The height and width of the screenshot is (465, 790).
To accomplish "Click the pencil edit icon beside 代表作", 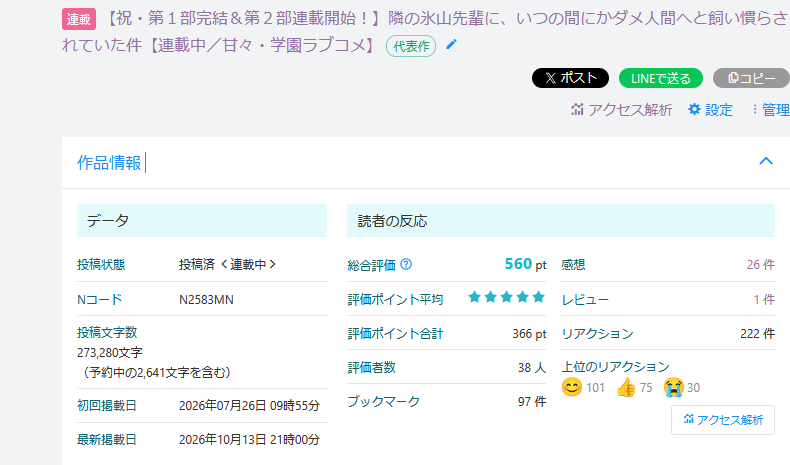I will click(451, 45).
